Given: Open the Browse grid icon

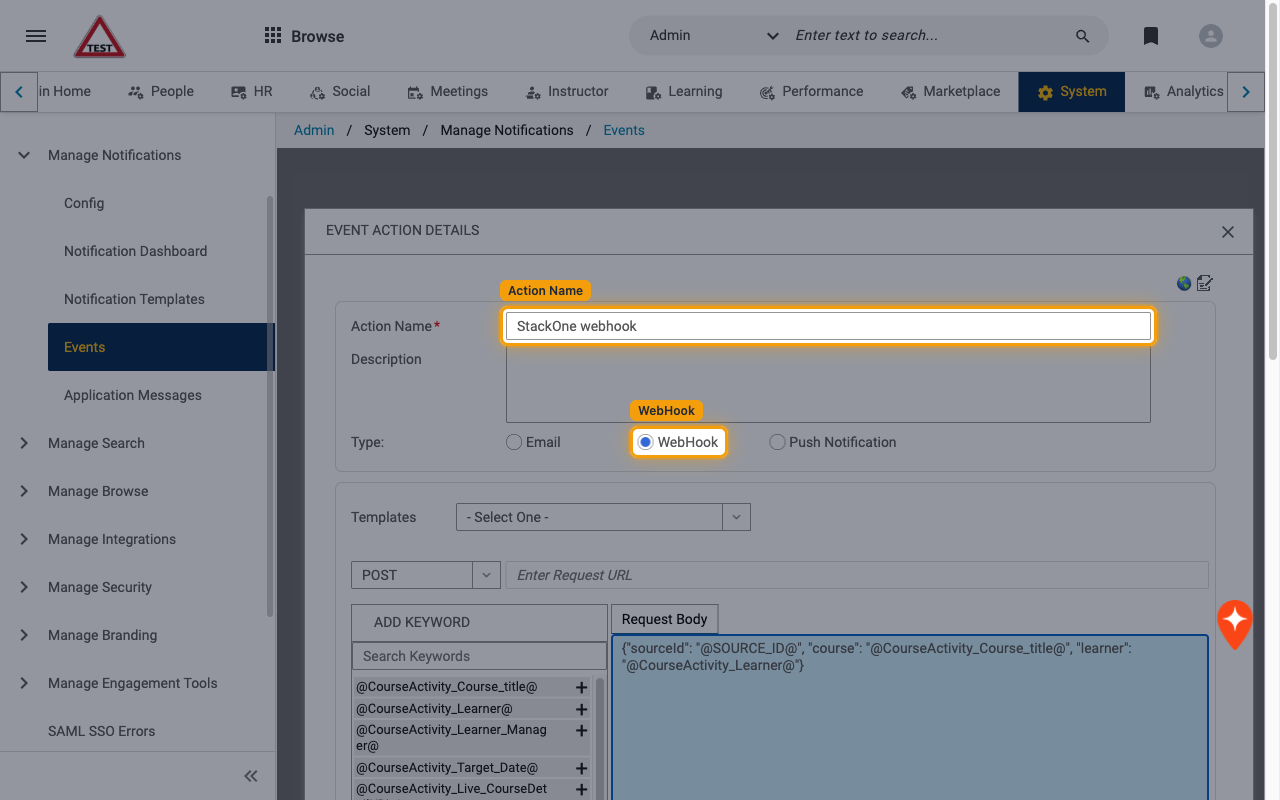Looking at the screenshot, I should point(272,36).
